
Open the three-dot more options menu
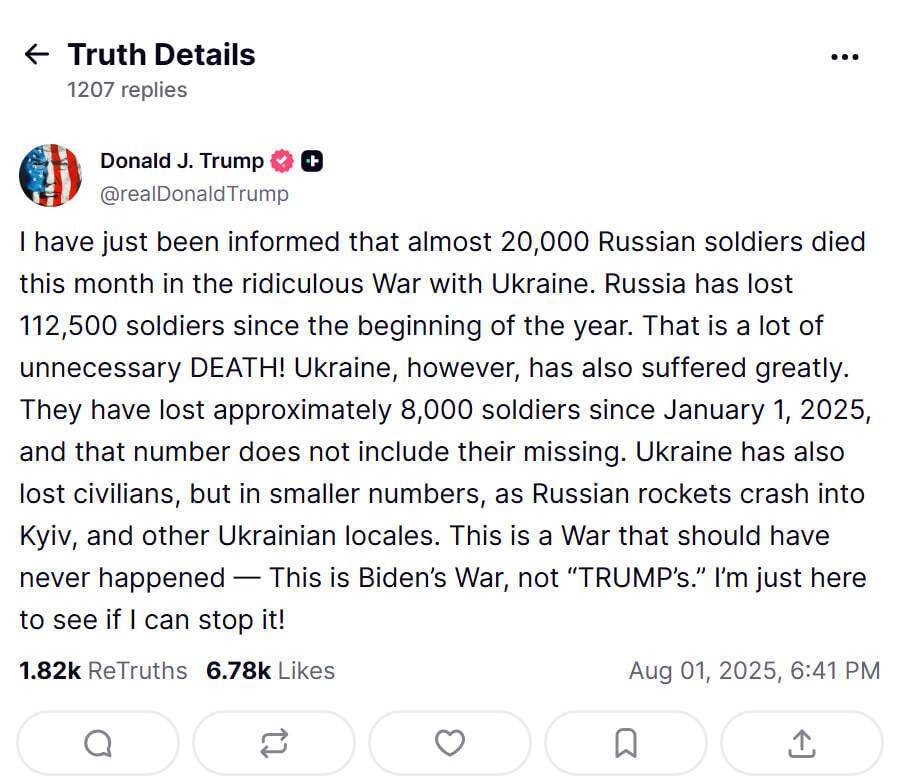(845, 56)
